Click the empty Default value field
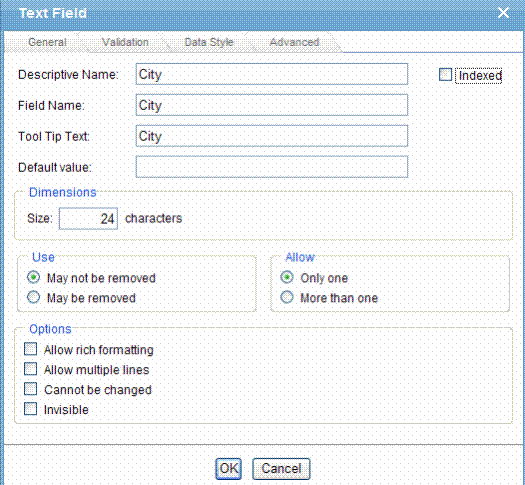525x485 pixels. (272, 167)
